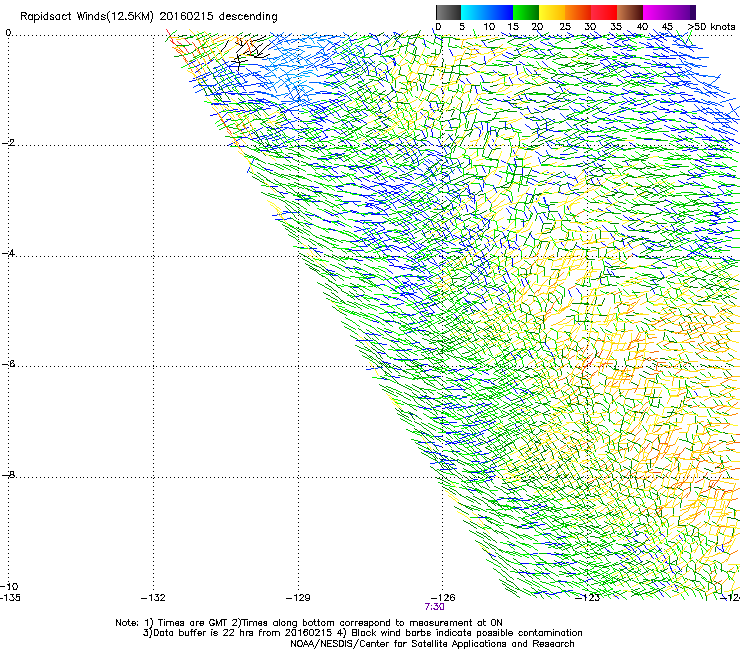
Task: Click the green 15-20 knots color swatch
Action: [526, 12]
